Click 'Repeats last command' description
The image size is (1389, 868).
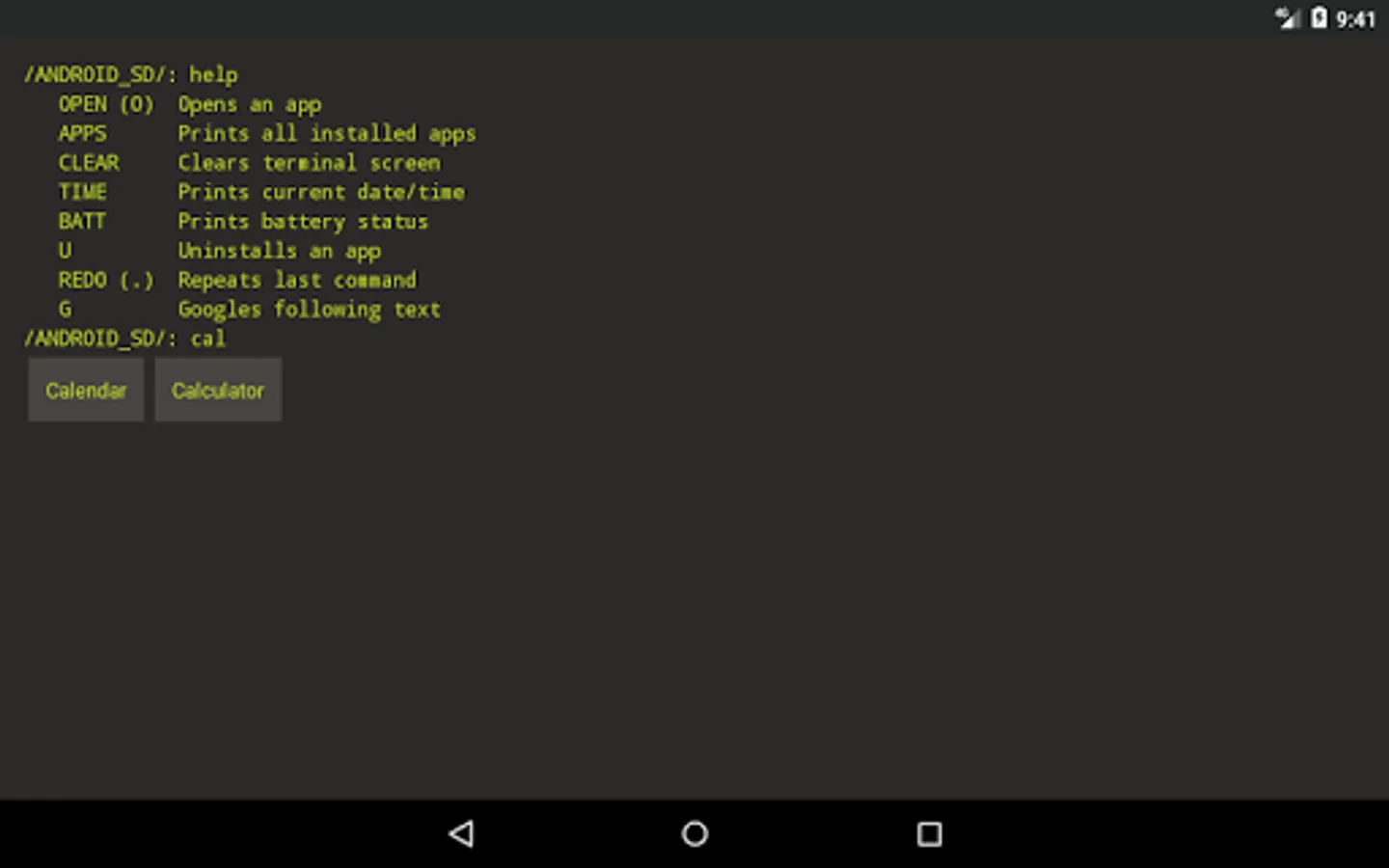297,280
